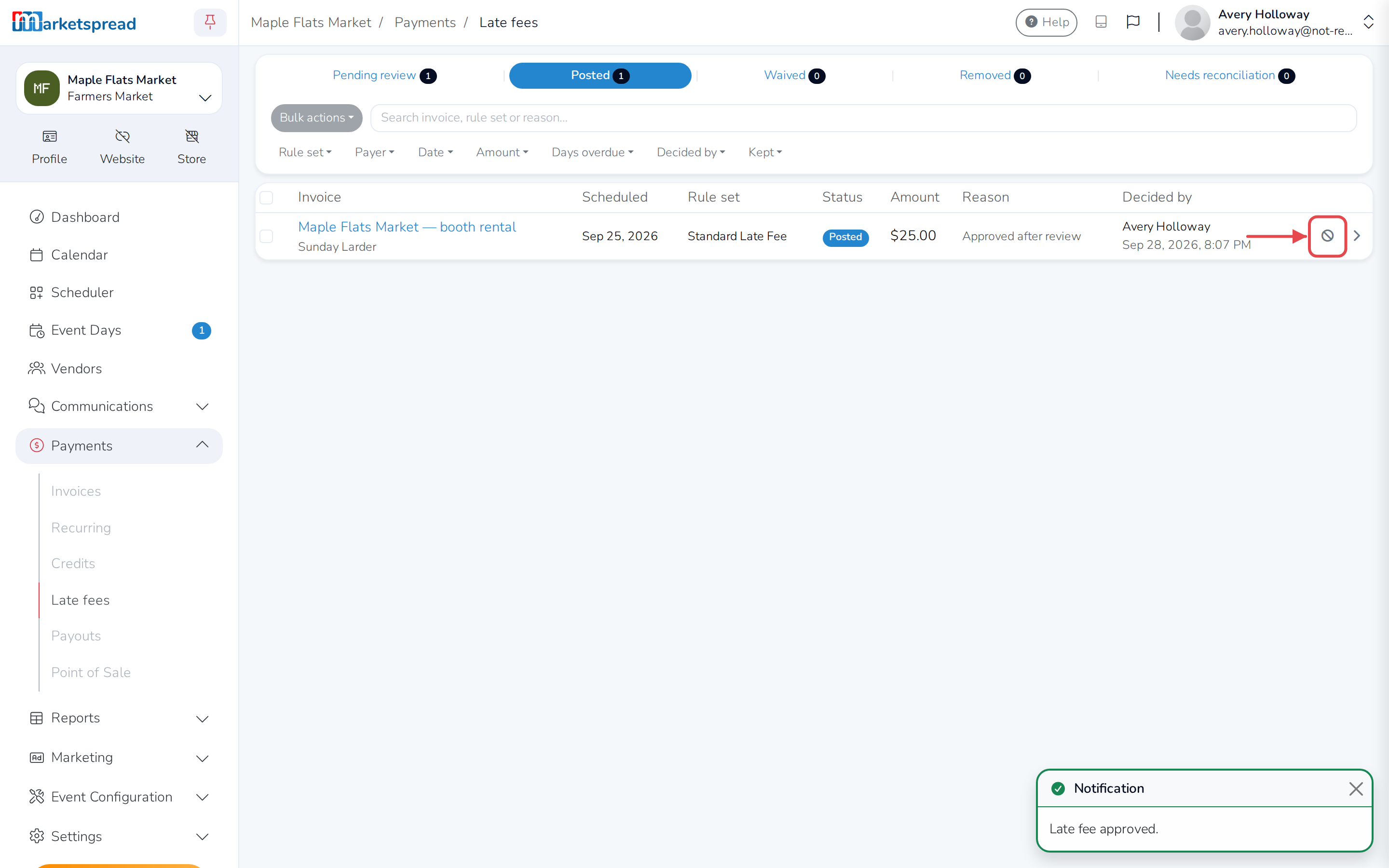1389x868 pixels.
Task: Open the Profile icon shortcut
Action: pyautogui.click(x=49, y=147)
